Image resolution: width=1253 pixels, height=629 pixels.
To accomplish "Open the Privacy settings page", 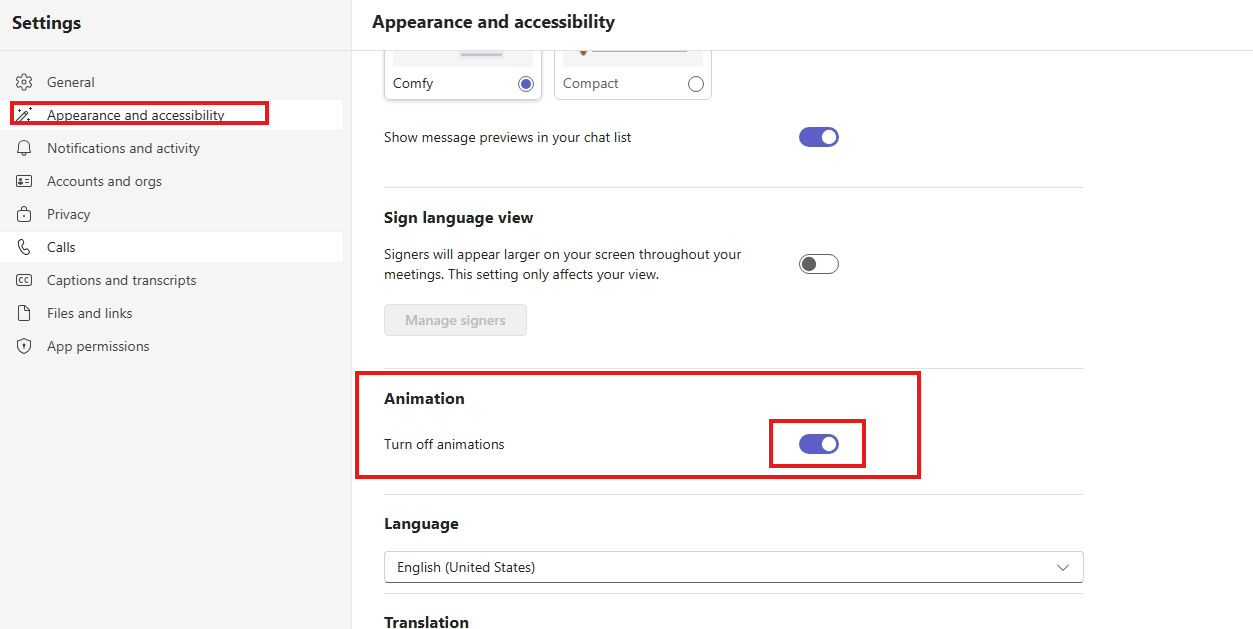I will click(68, 214).
